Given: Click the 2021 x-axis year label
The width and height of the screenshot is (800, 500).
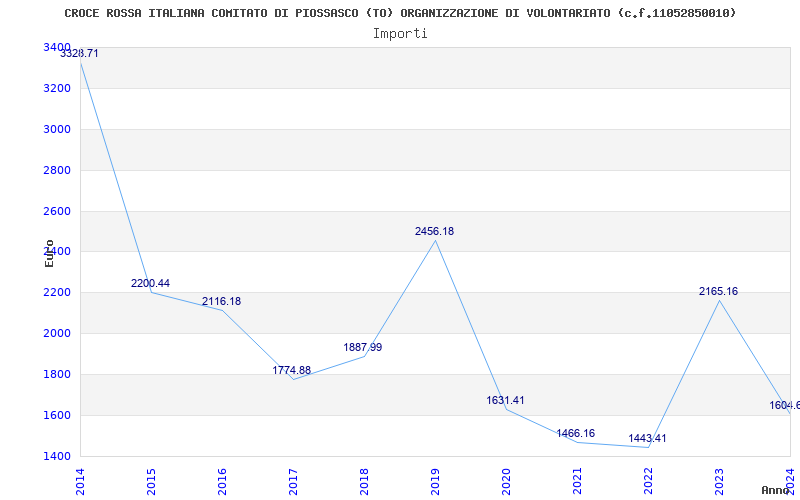Looking at the screenshot, I should (577, 482).
